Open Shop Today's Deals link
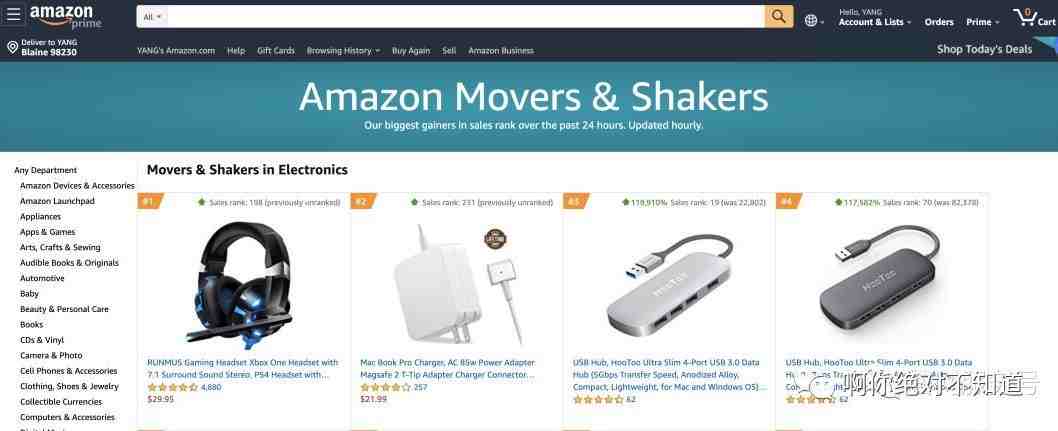Image resolution: width=1058 pixels, height=431 pixels. [x=984, y=49]
